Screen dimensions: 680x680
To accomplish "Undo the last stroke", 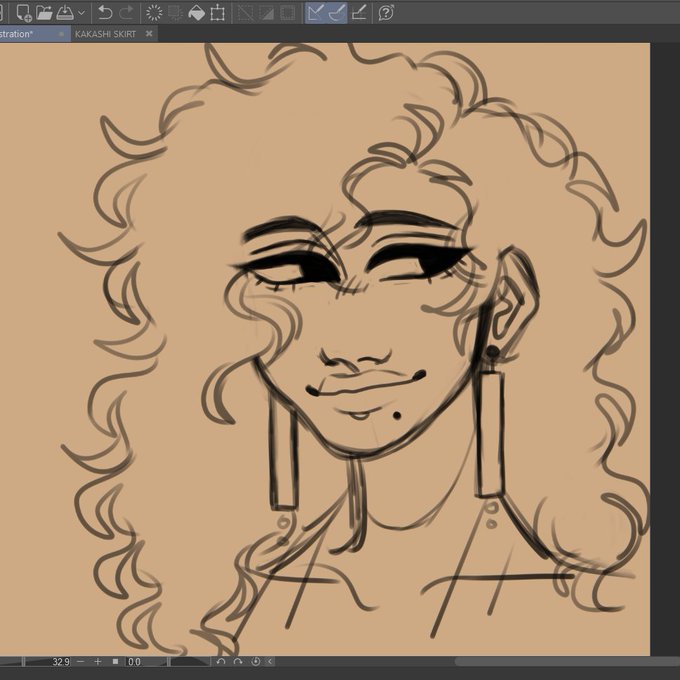I will pyautogui.click(x=105, y=13).
